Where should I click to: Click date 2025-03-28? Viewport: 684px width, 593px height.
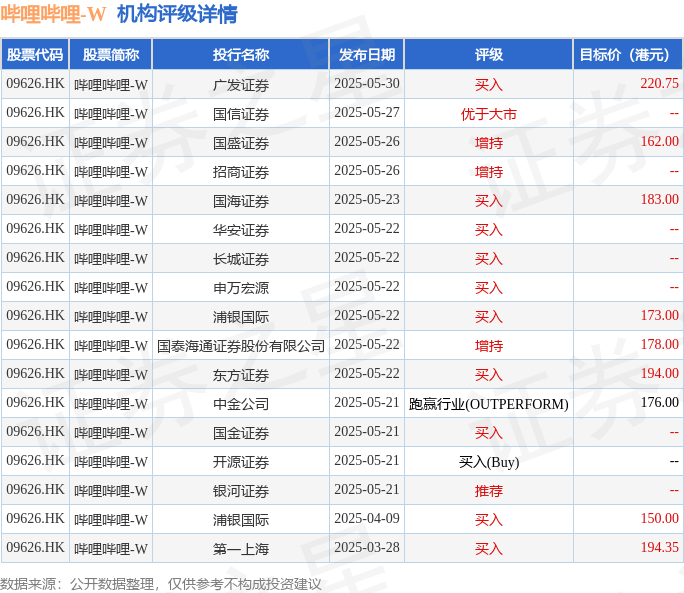point(367,548)
